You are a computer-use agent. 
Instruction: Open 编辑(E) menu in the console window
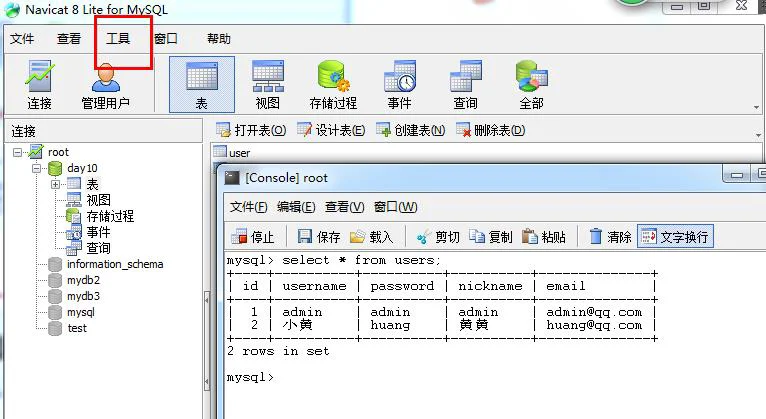click(x=296, y=207)
